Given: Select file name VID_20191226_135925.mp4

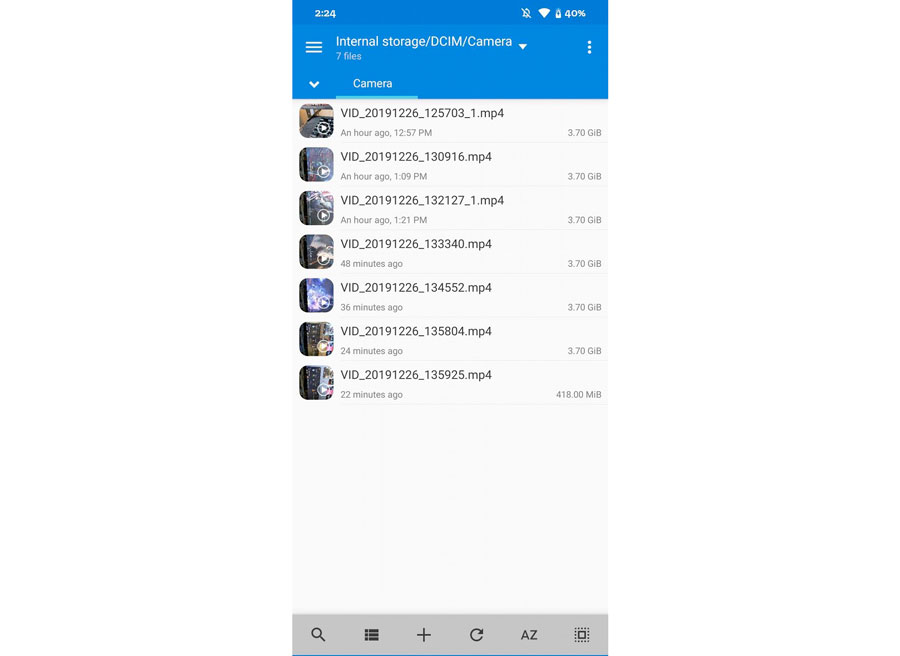Looking at the screenshot, I should coord(416,375).
